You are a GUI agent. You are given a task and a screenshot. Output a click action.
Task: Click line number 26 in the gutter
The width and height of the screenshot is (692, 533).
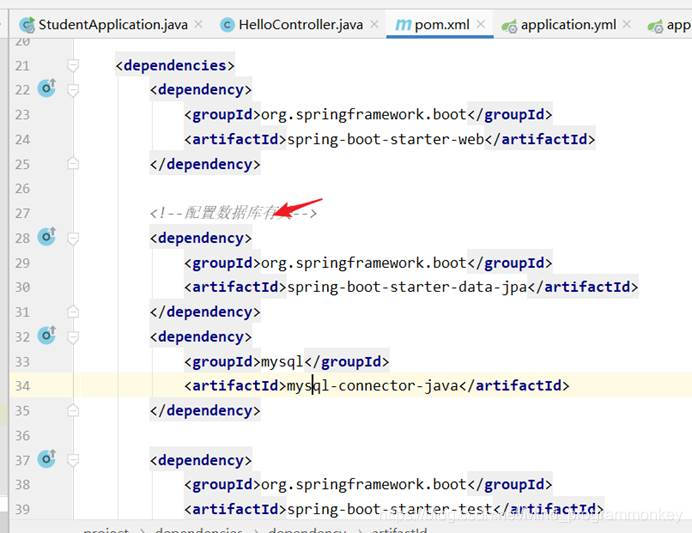coord(23,189)
